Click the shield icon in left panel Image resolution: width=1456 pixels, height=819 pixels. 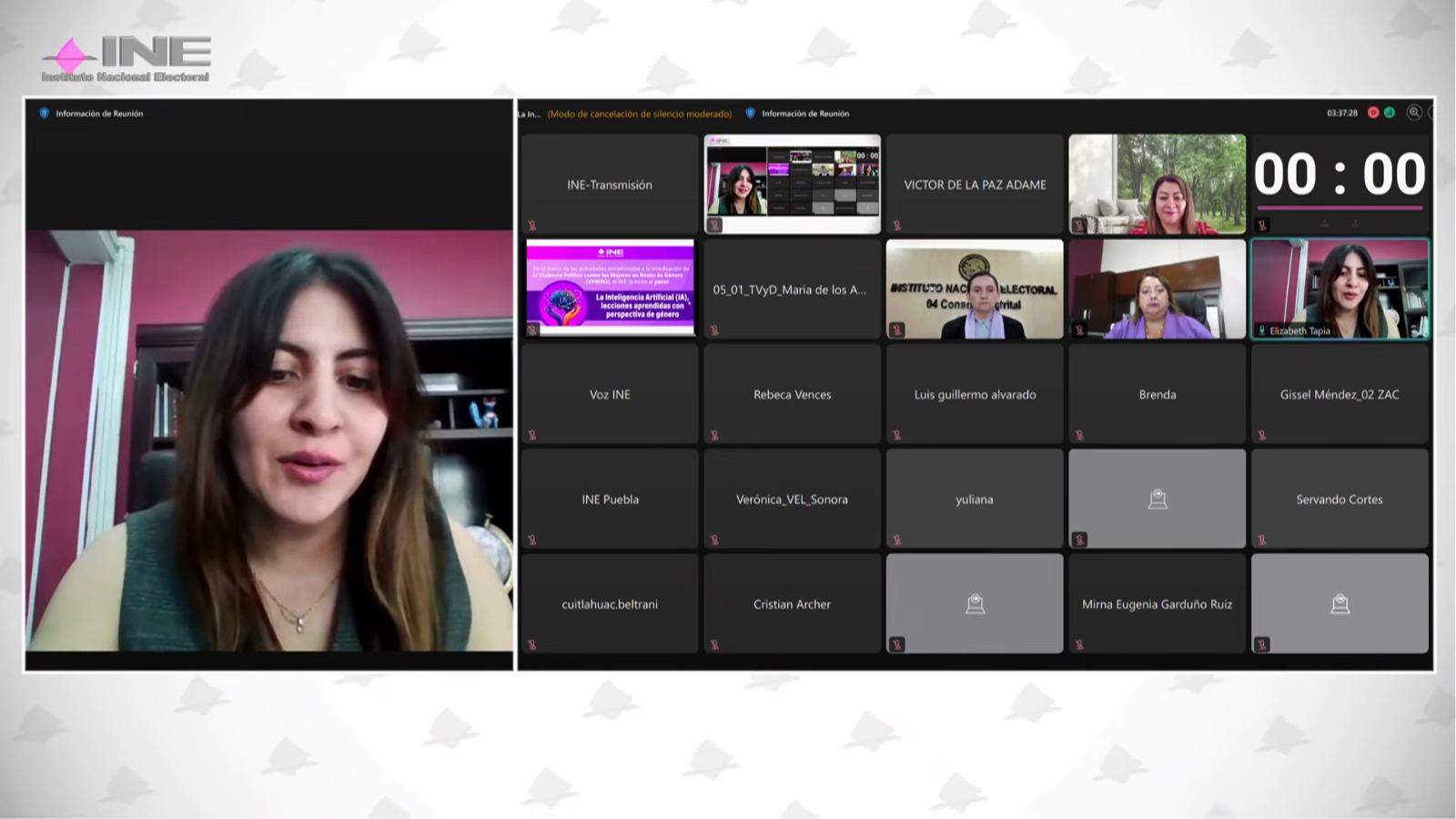tap(44, 114)
